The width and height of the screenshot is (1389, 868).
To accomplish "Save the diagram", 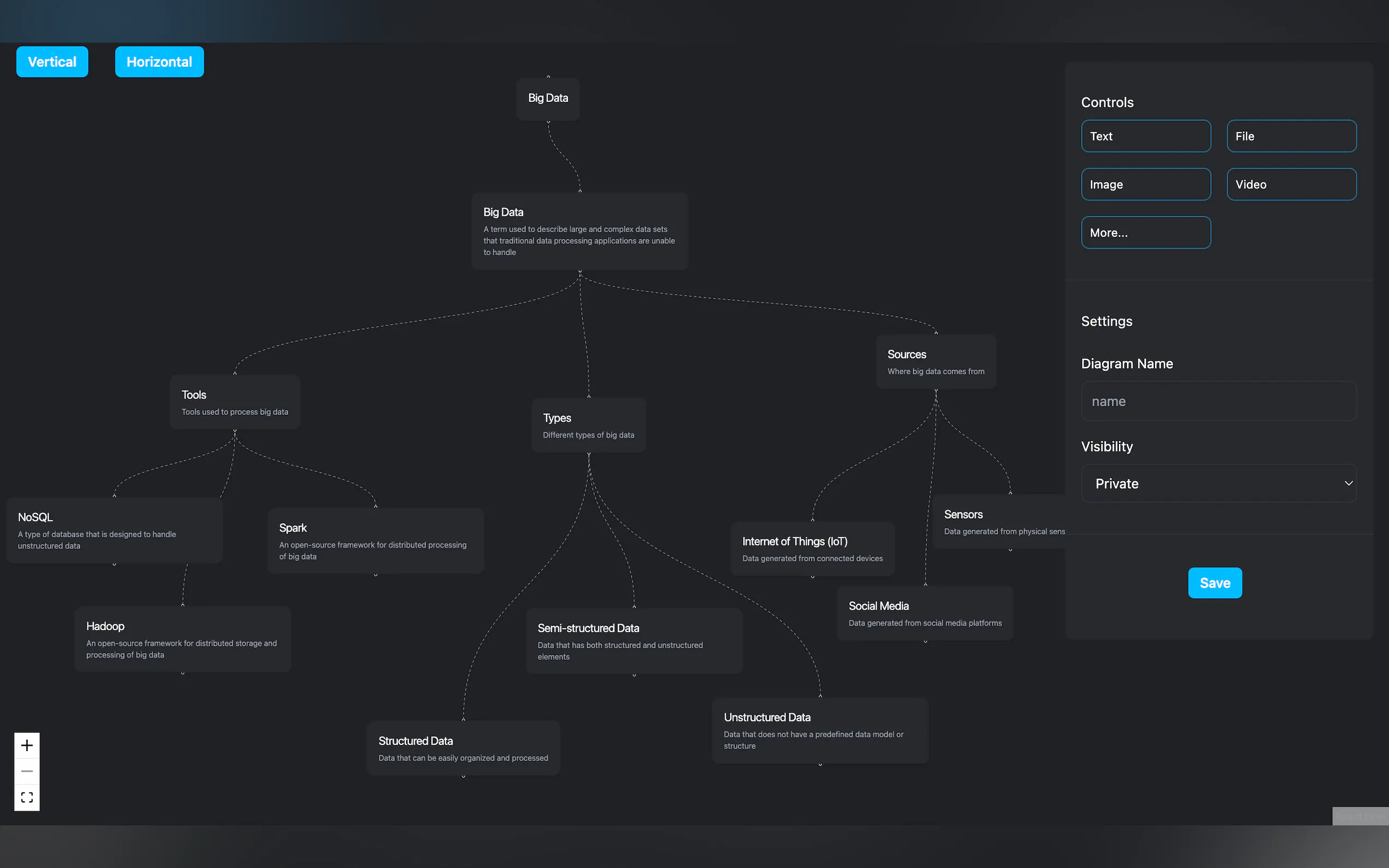I will tap(1215, 583).
